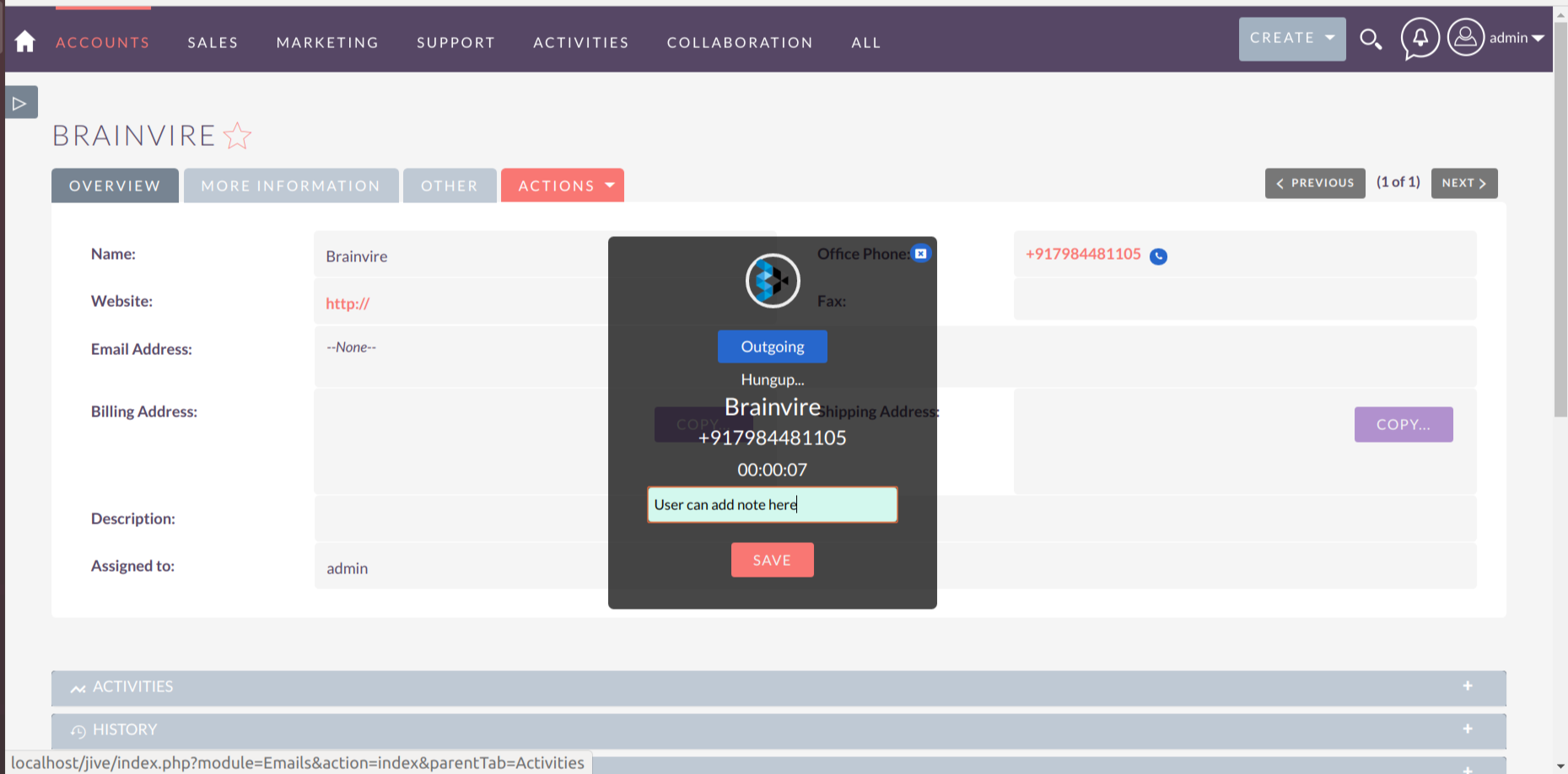1568x774 pixels.
Task: Open the SALES menu
Action: coord(213,42)
